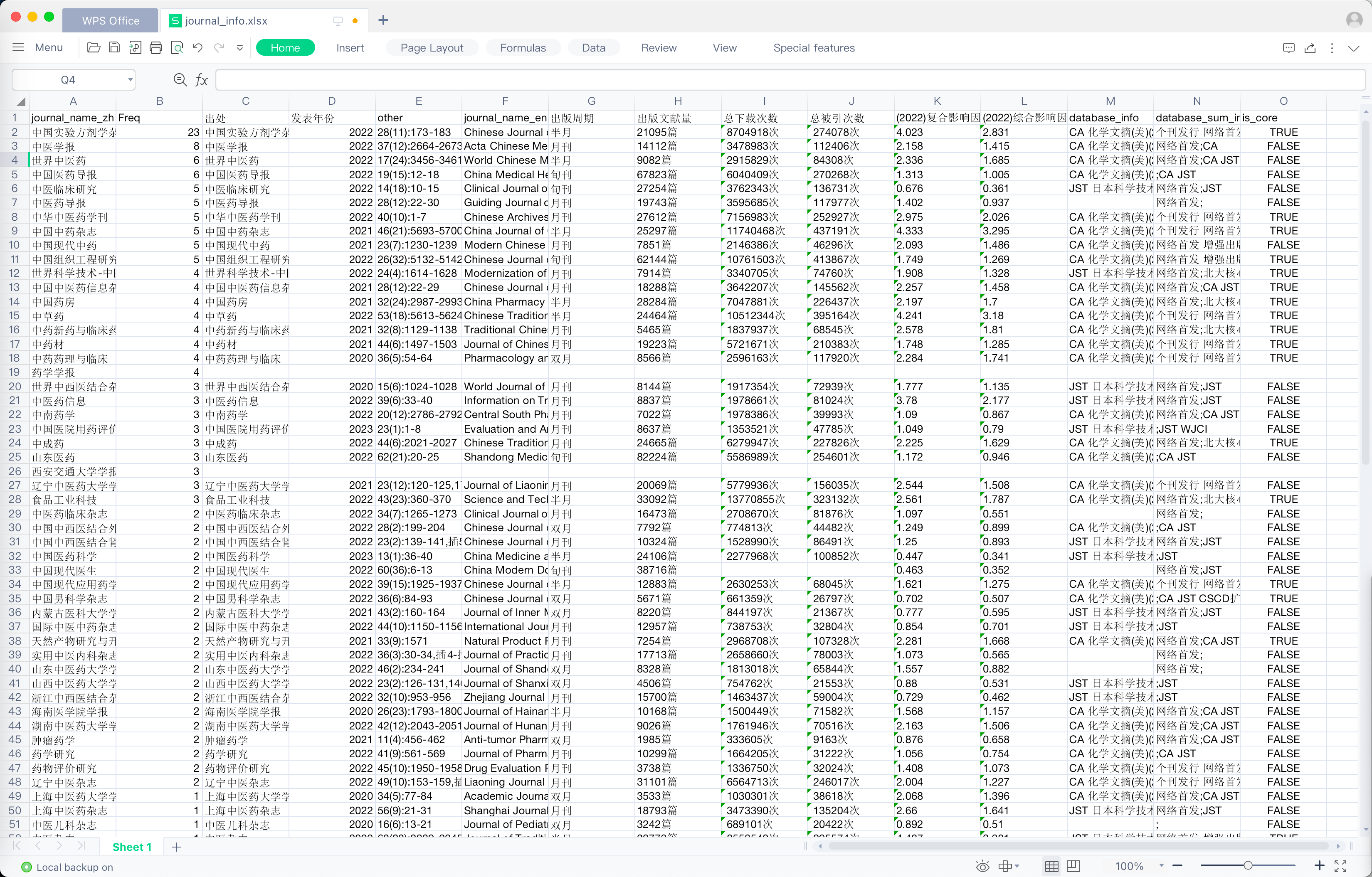Click the Export to PDF icon
1372x877 pixels.
point(135,48)
